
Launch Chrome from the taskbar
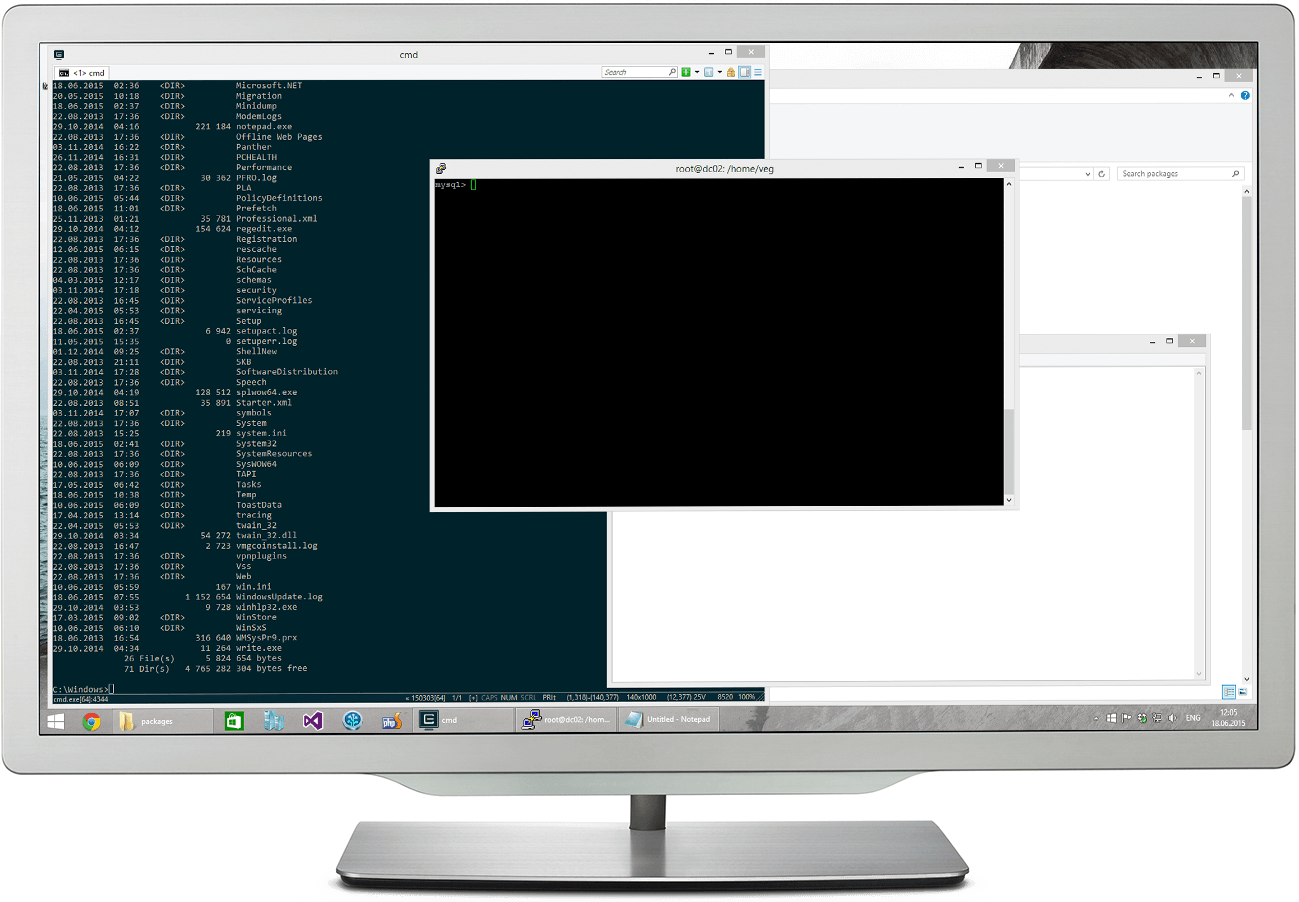91,721
